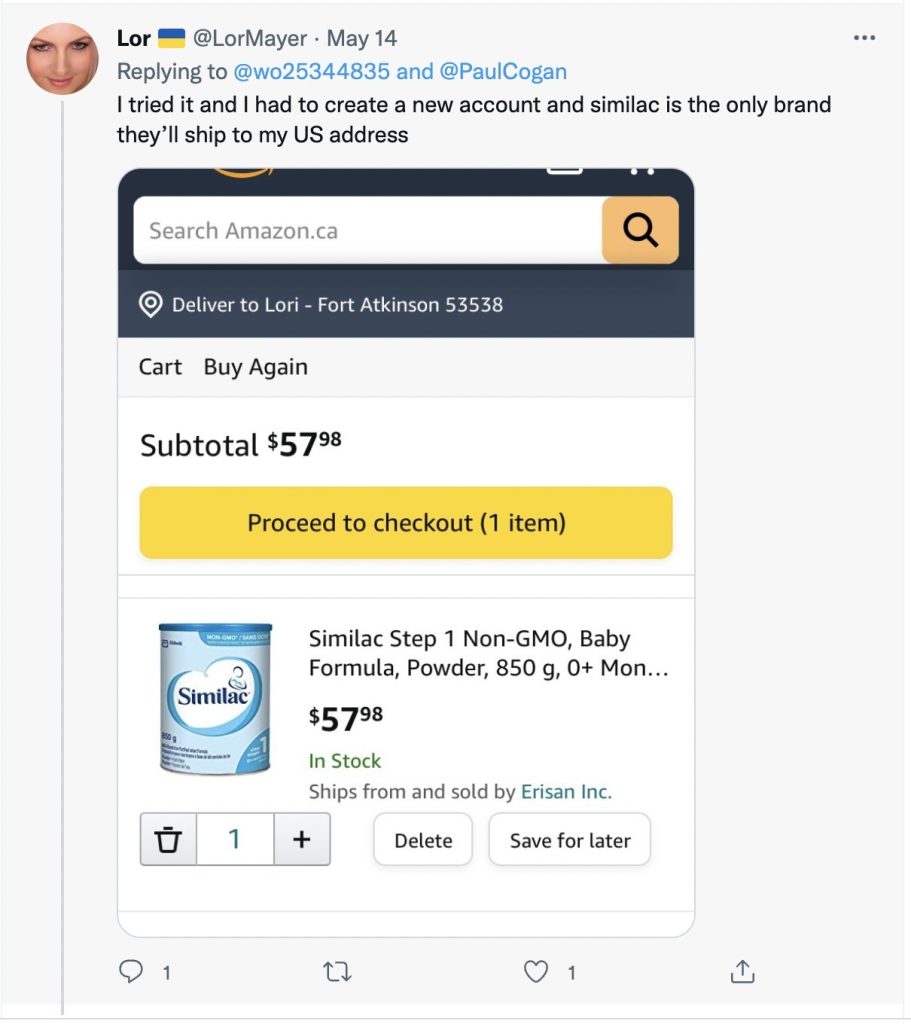Click the Similac product image
This screenshot has width=911, height=1024.
pos(215,698)
